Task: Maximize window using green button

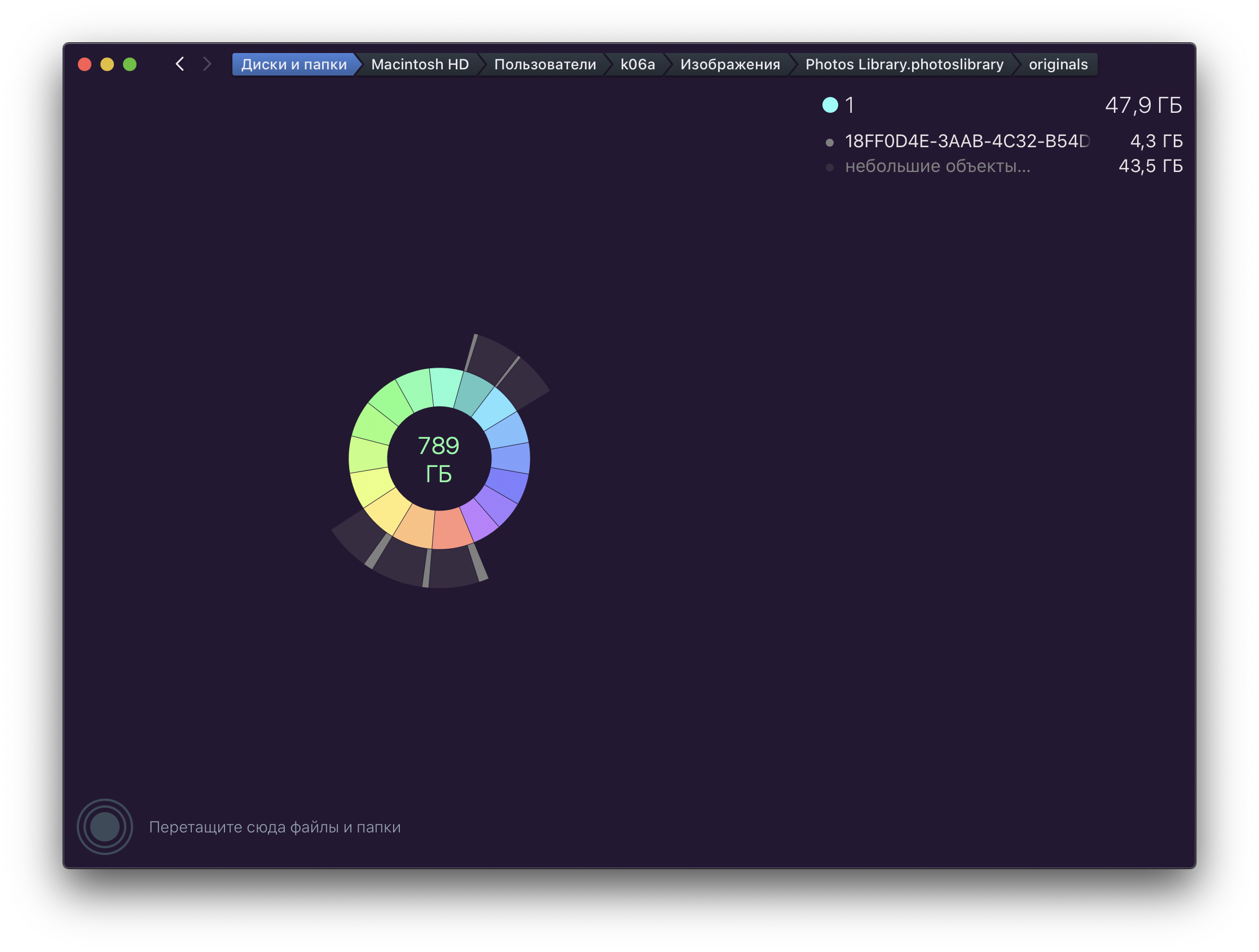Action: [x=130, y=64]
